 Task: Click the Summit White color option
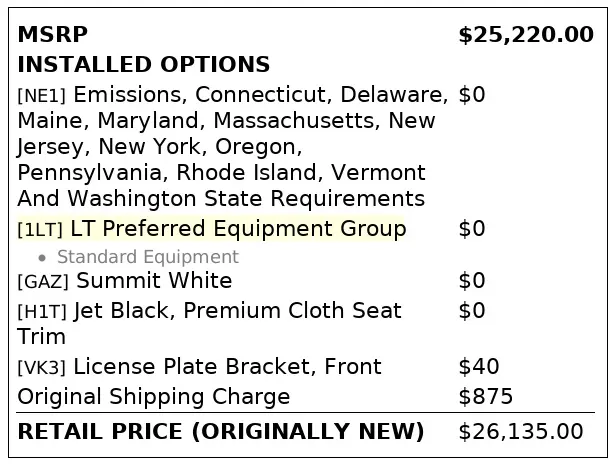pos(154,280)
